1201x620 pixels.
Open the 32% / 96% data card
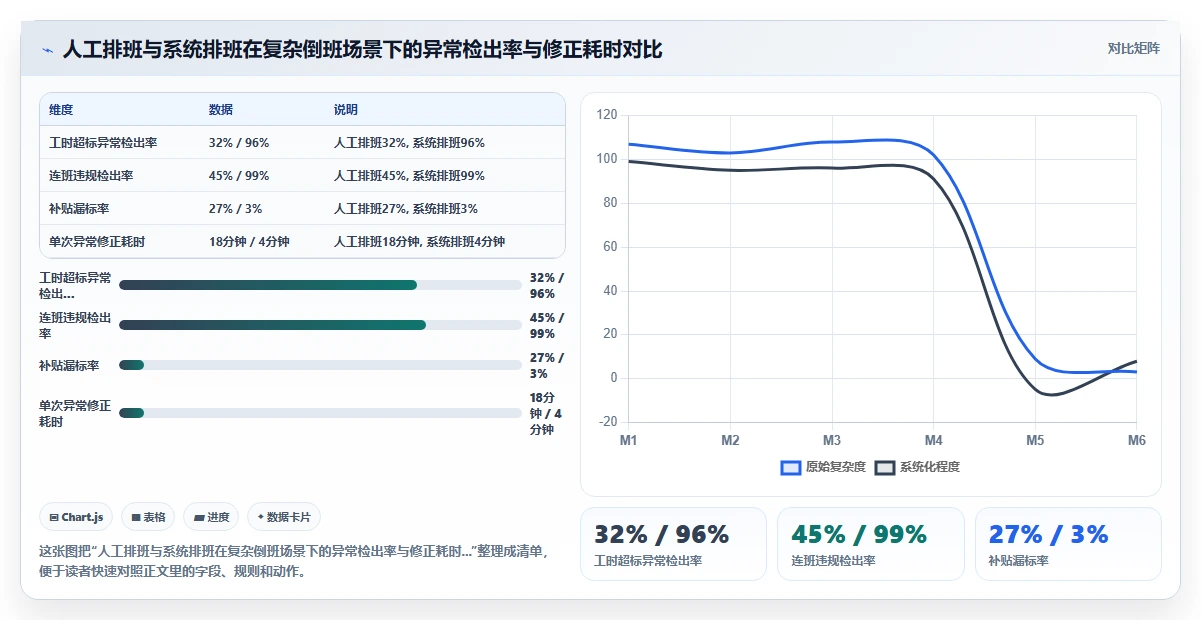click(673, 544)
